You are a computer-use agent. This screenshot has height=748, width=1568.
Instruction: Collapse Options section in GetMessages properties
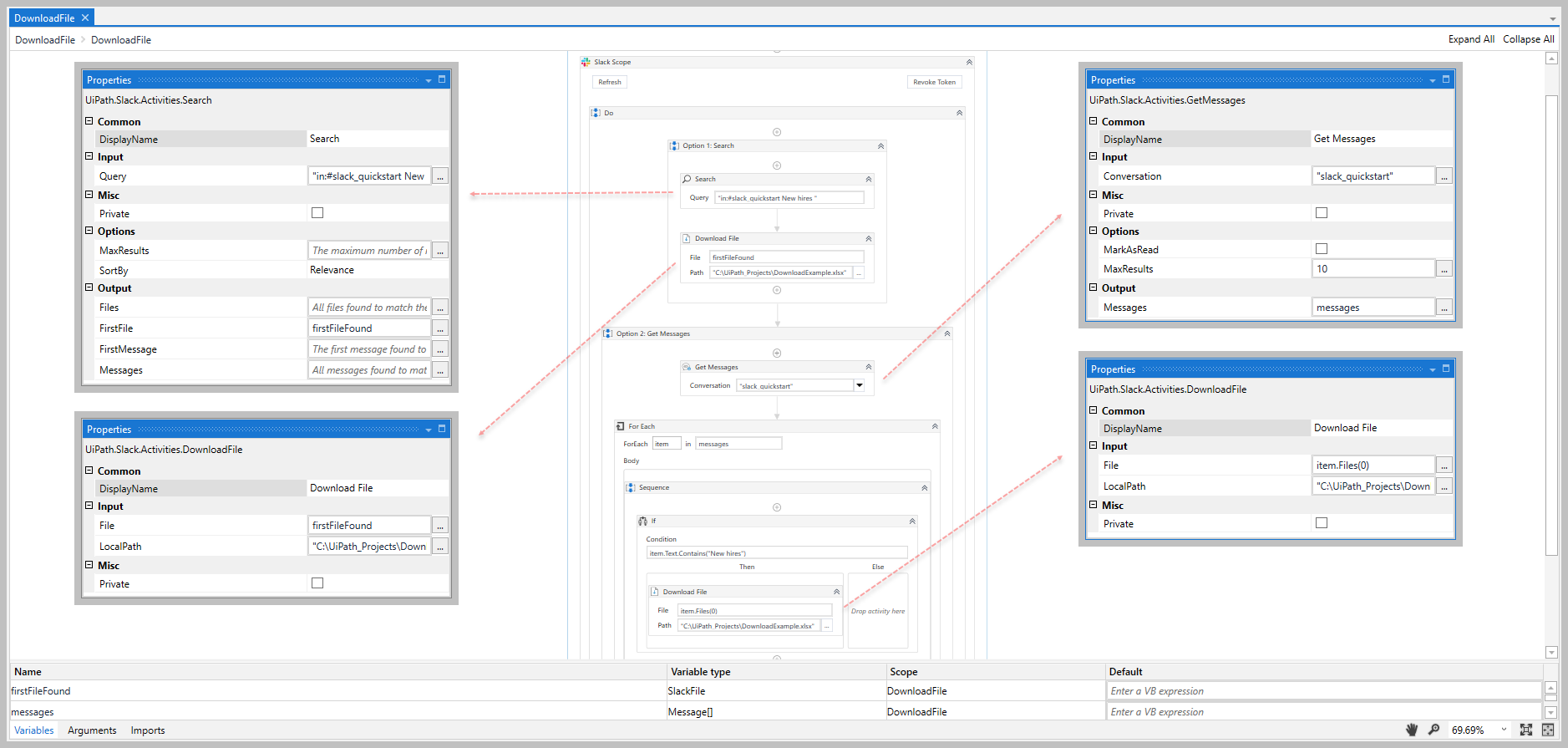pos(1094,231)
